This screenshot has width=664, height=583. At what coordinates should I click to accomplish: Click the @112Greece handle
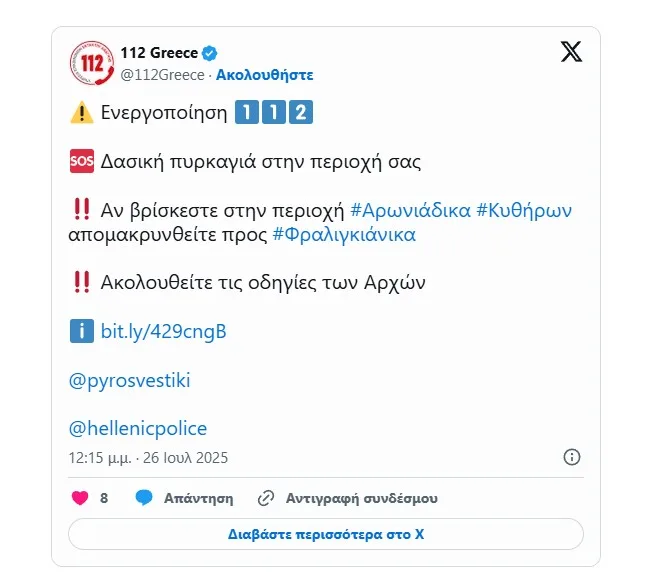(163, 75)
